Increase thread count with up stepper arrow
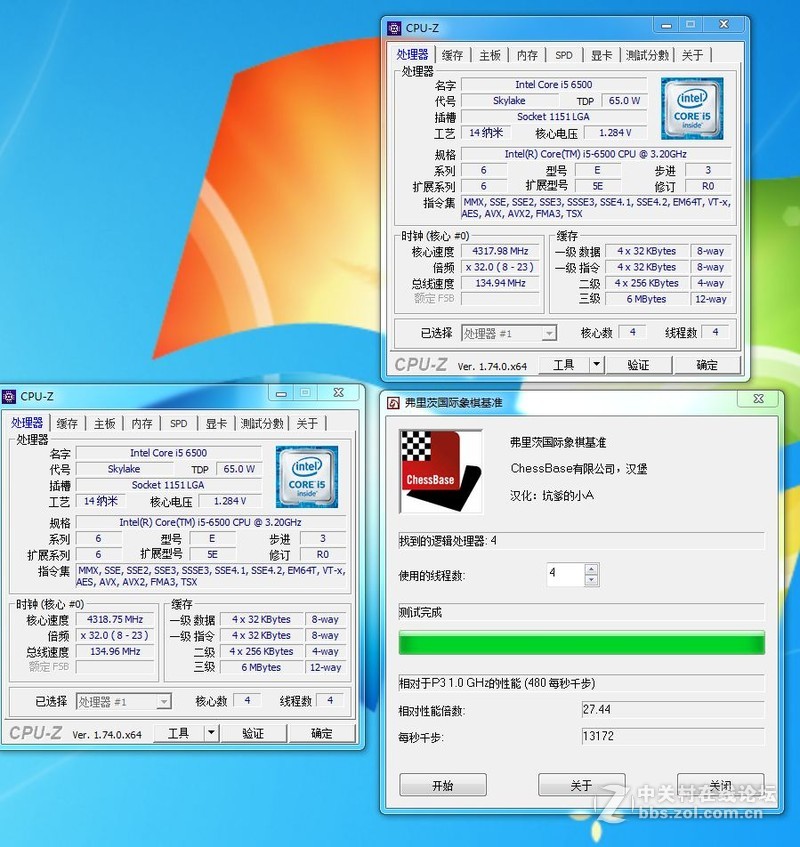The width and height of the screenshot is (800, 847). point(591,569)
